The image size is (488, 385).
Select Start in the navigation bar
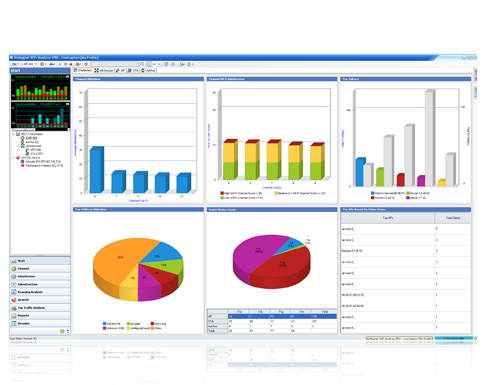[x=40, y=261]
